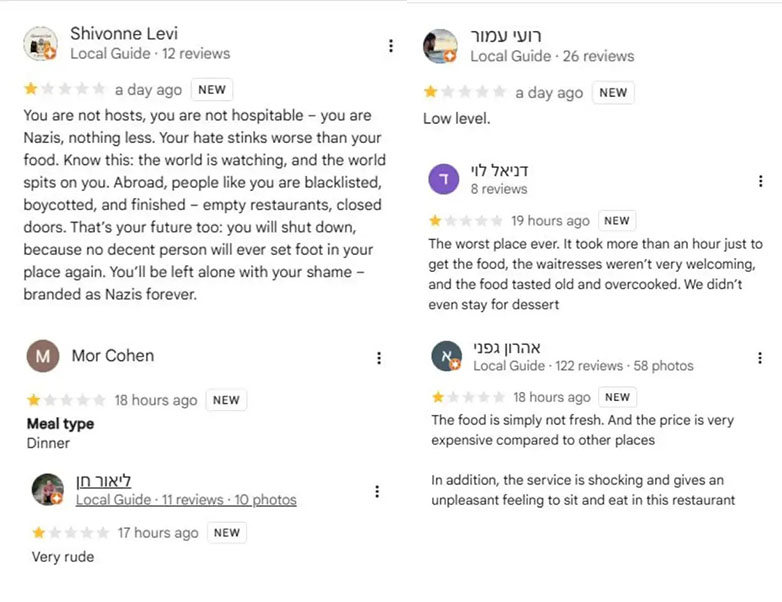The height and width of the screenshot is (602, 782).
Task: Open "Local Guide · 11 reviews · 10 photos" link
Action: pyautogui.click(x=186, y=500)
